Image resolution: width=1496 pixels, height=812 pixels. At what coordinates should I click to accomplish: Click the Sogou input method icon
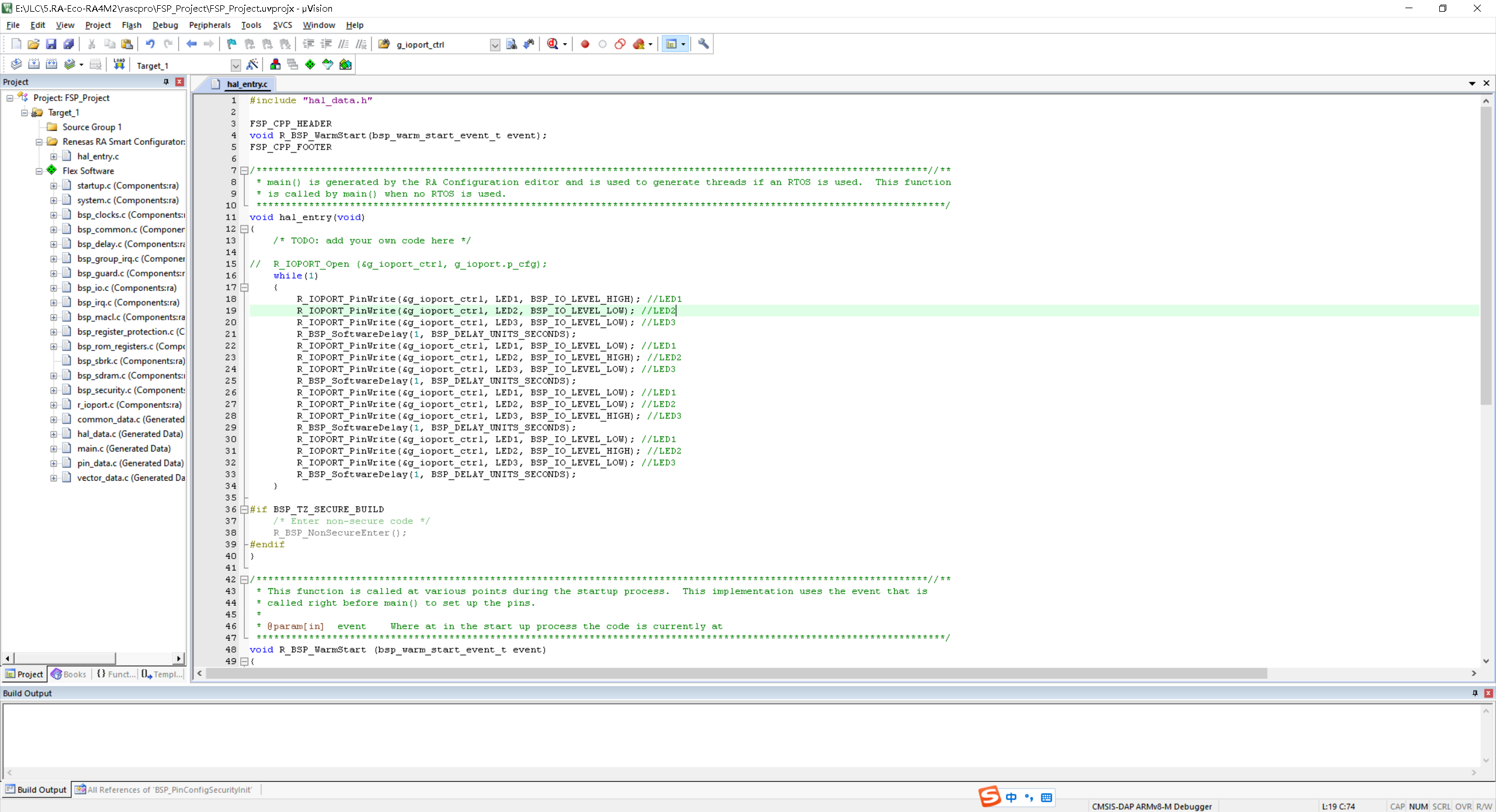pos(989,797)
